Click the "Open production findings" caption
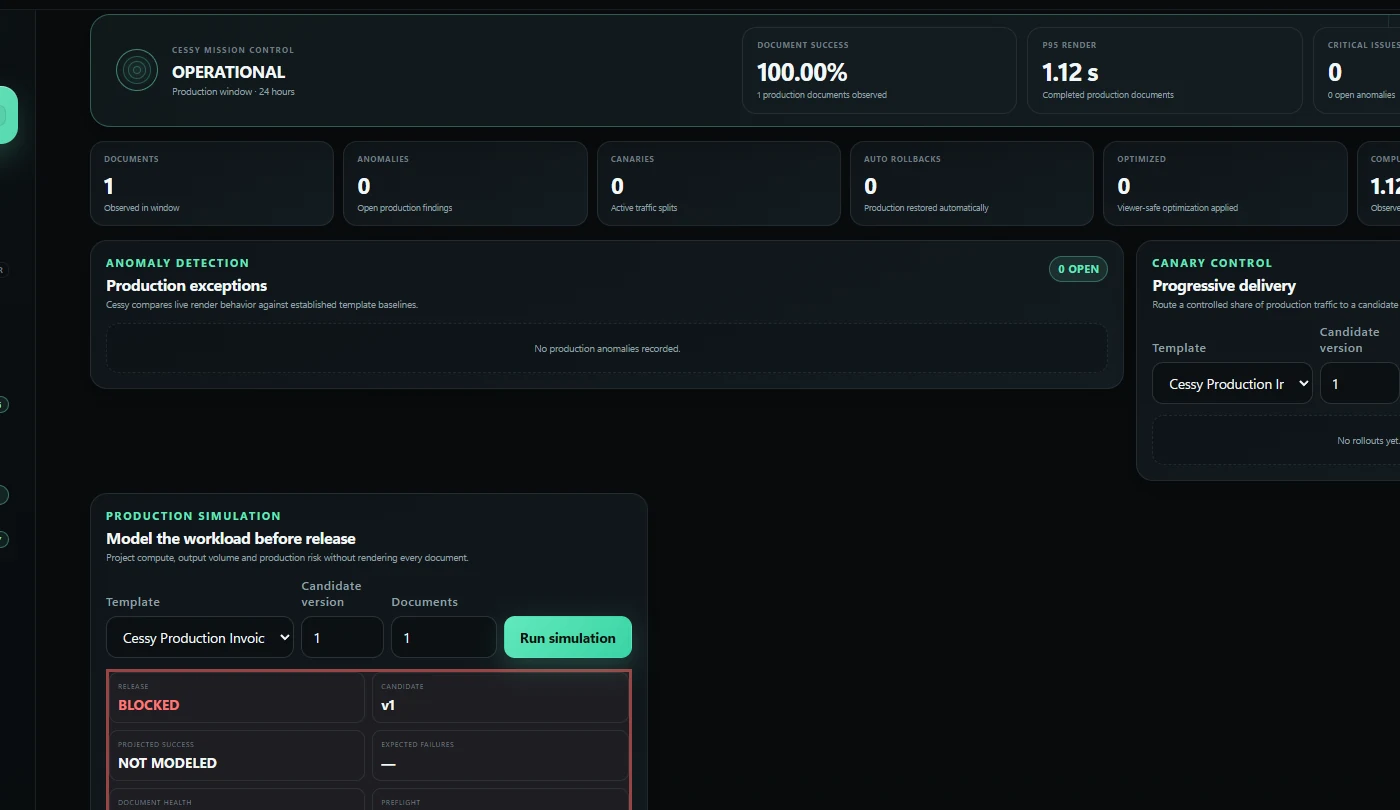 [x=405, y=208]
